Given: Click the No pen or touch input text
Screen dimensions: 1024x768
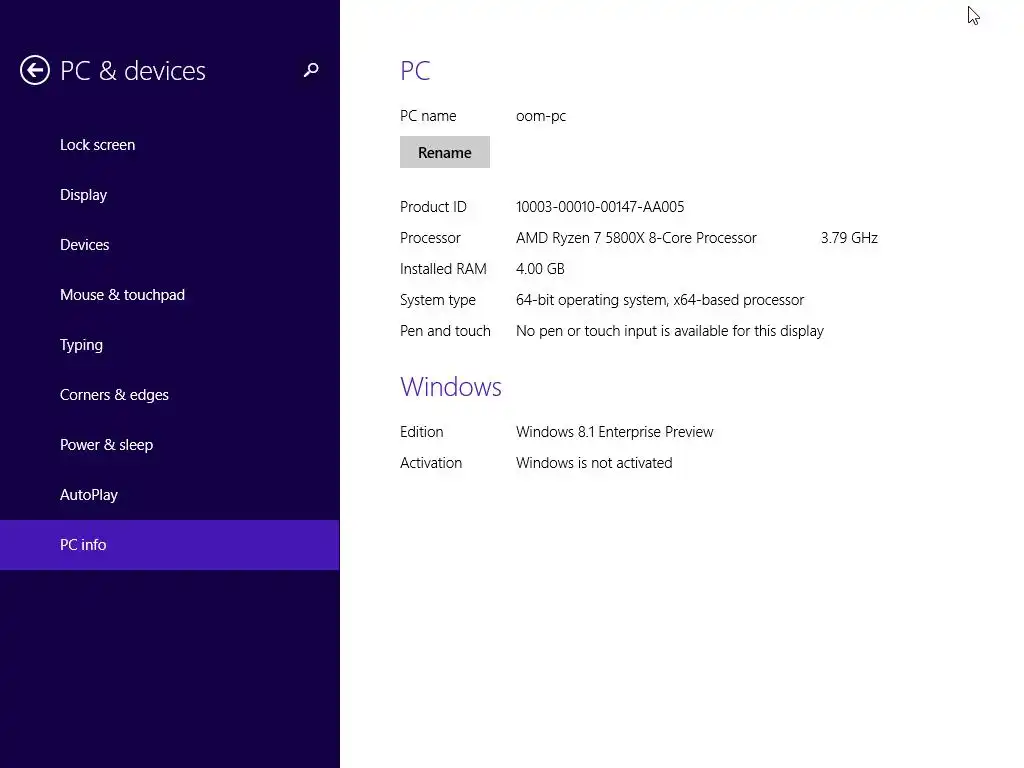Looking at the screenshot, I should click(669, 331).
